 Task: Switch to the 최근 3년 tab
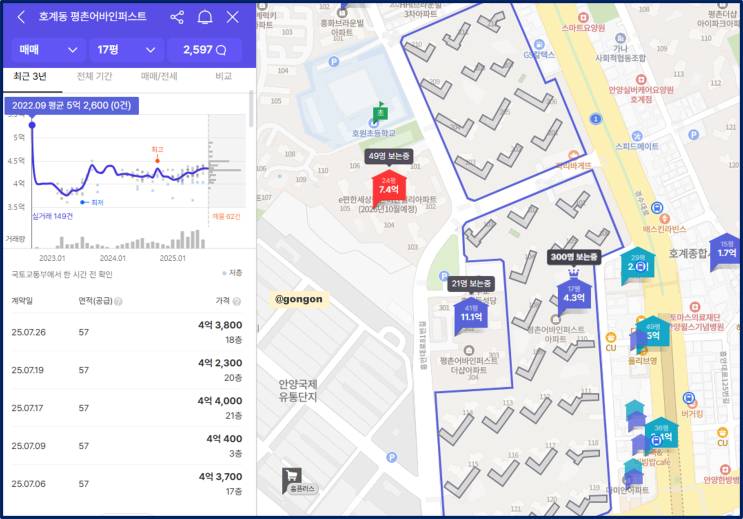tap(30, 76)
